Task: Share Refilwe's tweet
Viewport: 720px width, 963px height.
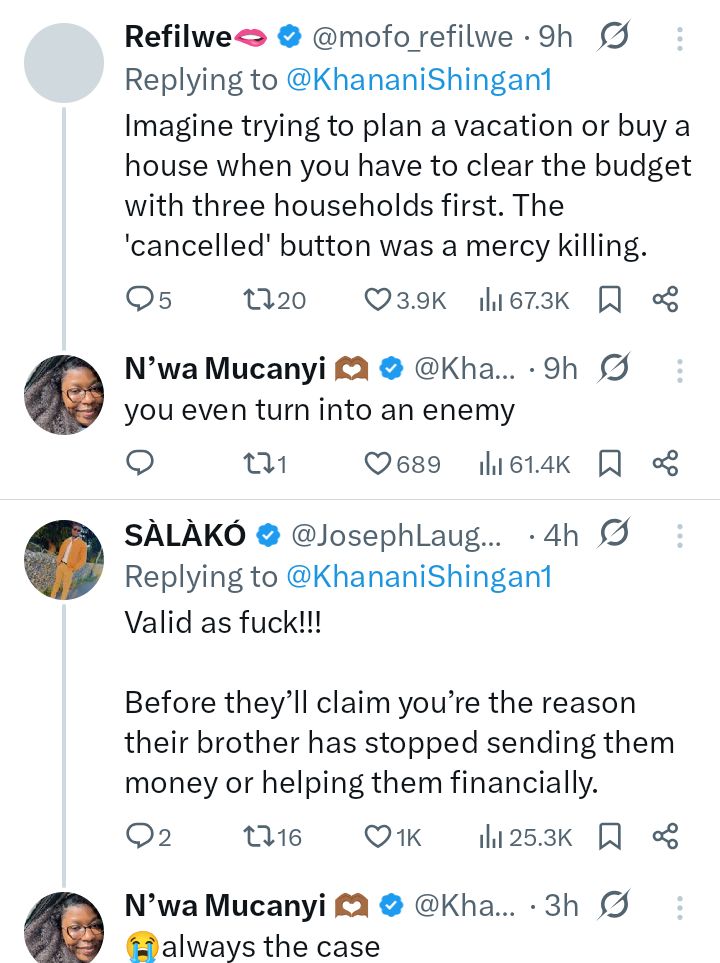Action: click(x=665, y=299)
